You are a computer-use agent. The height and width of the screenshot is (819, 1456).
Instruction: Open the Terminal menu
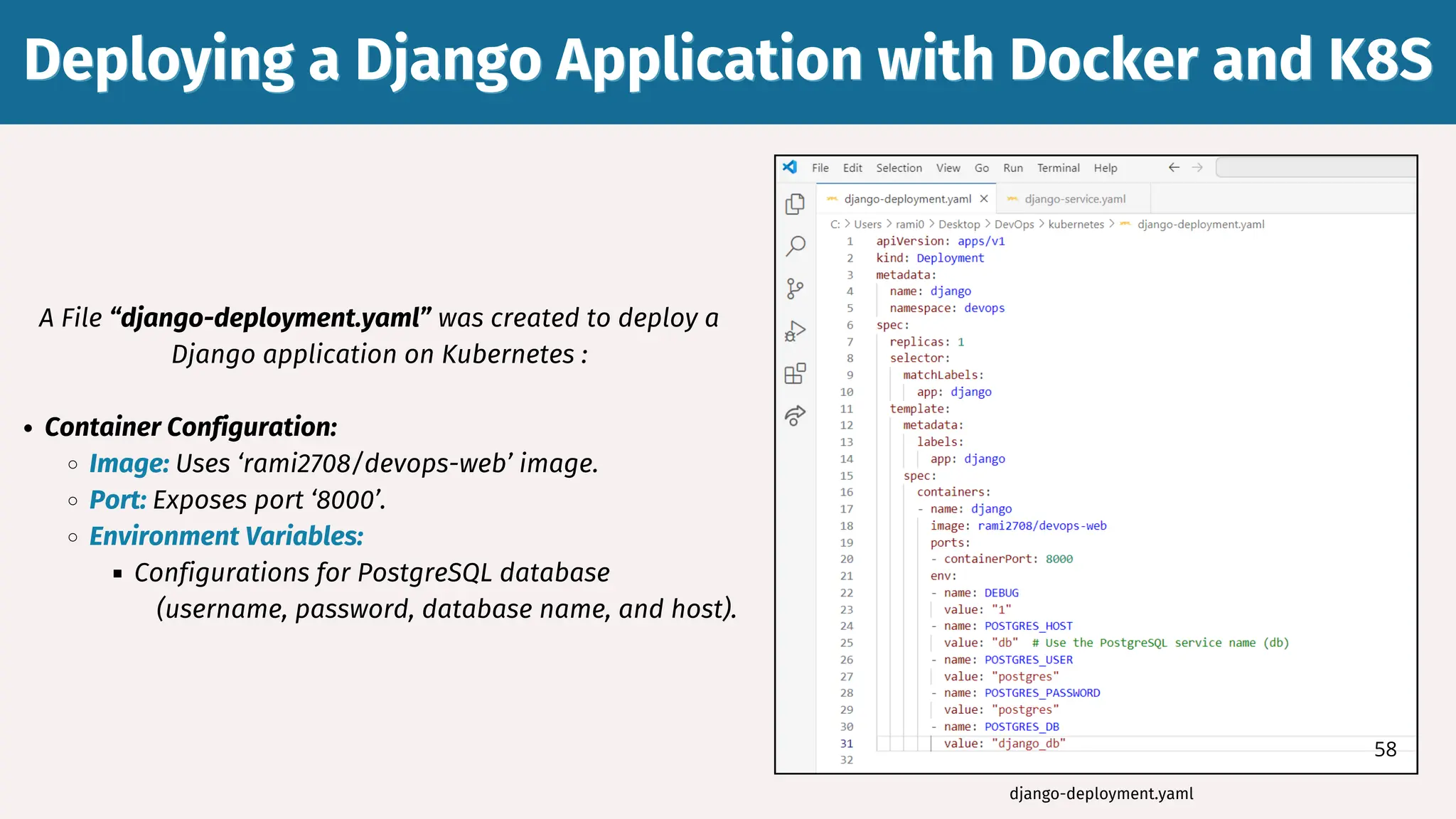pyautogui.click(x=1058, y=168)
